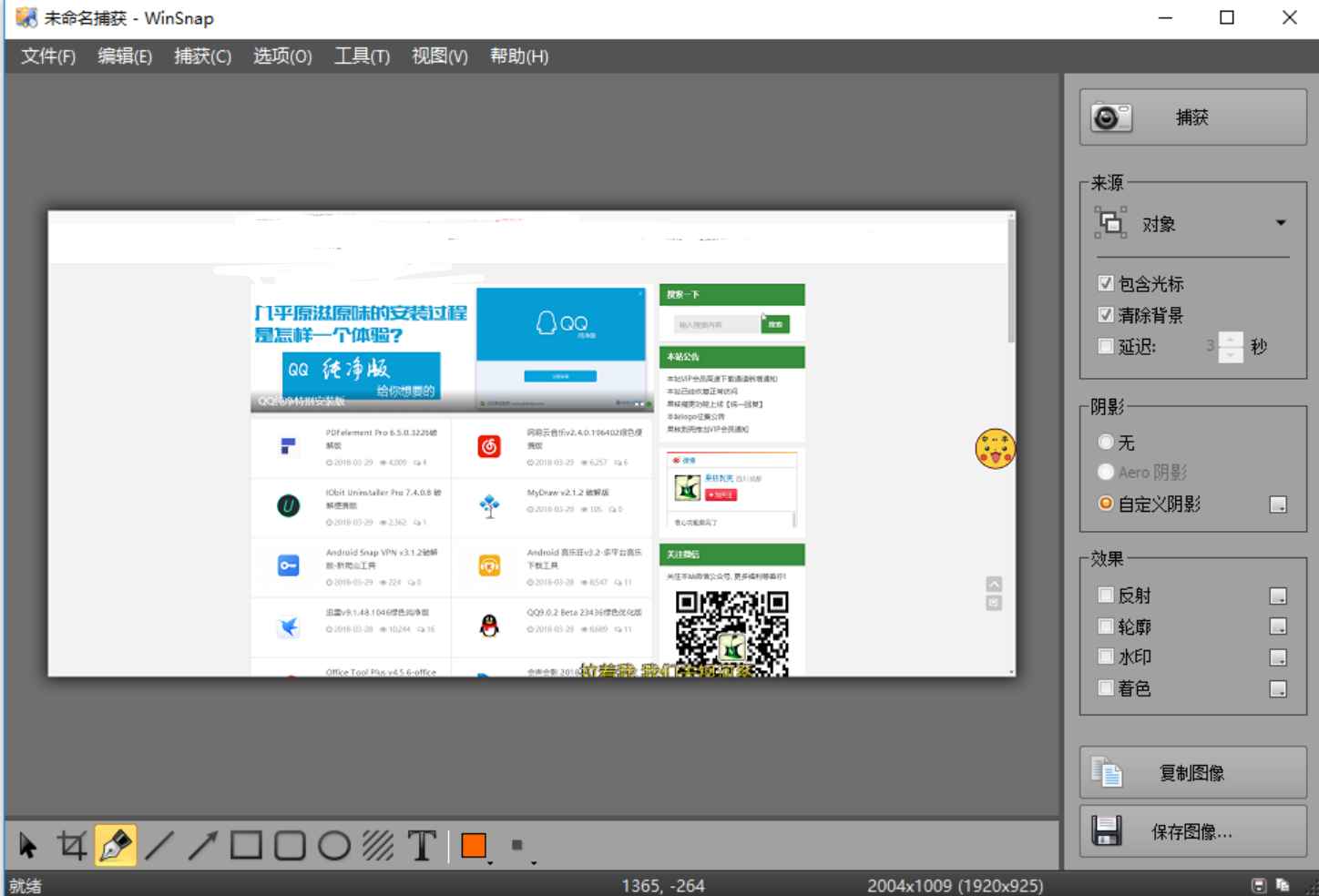Enable the 包含光标 checkbox
1319x896 pixels.
1106,283
